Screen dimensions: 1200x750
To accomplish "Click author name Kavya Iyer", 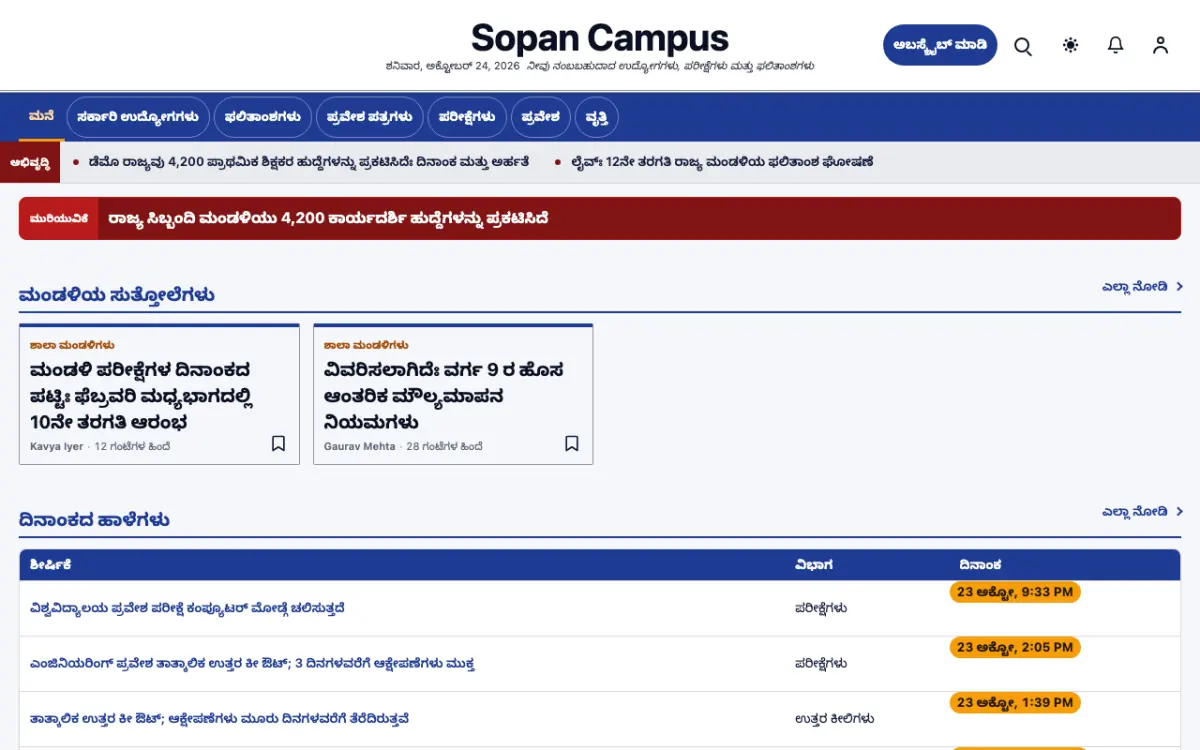I will 57,446.
